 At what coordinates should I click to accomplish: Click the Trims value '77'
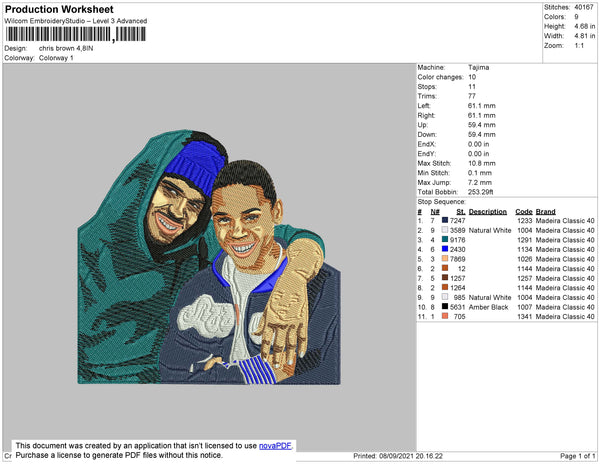pos(472,96)
